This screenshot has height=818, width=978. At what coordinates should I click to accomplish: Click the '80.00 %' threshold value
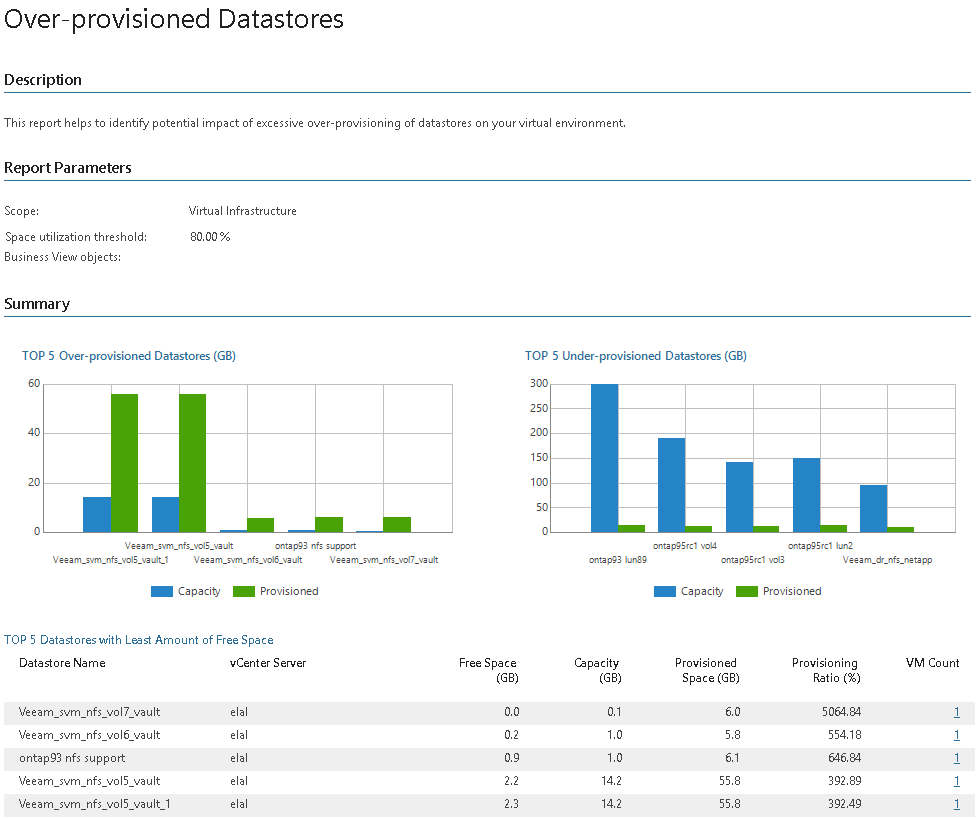click(x=210, y=237)
